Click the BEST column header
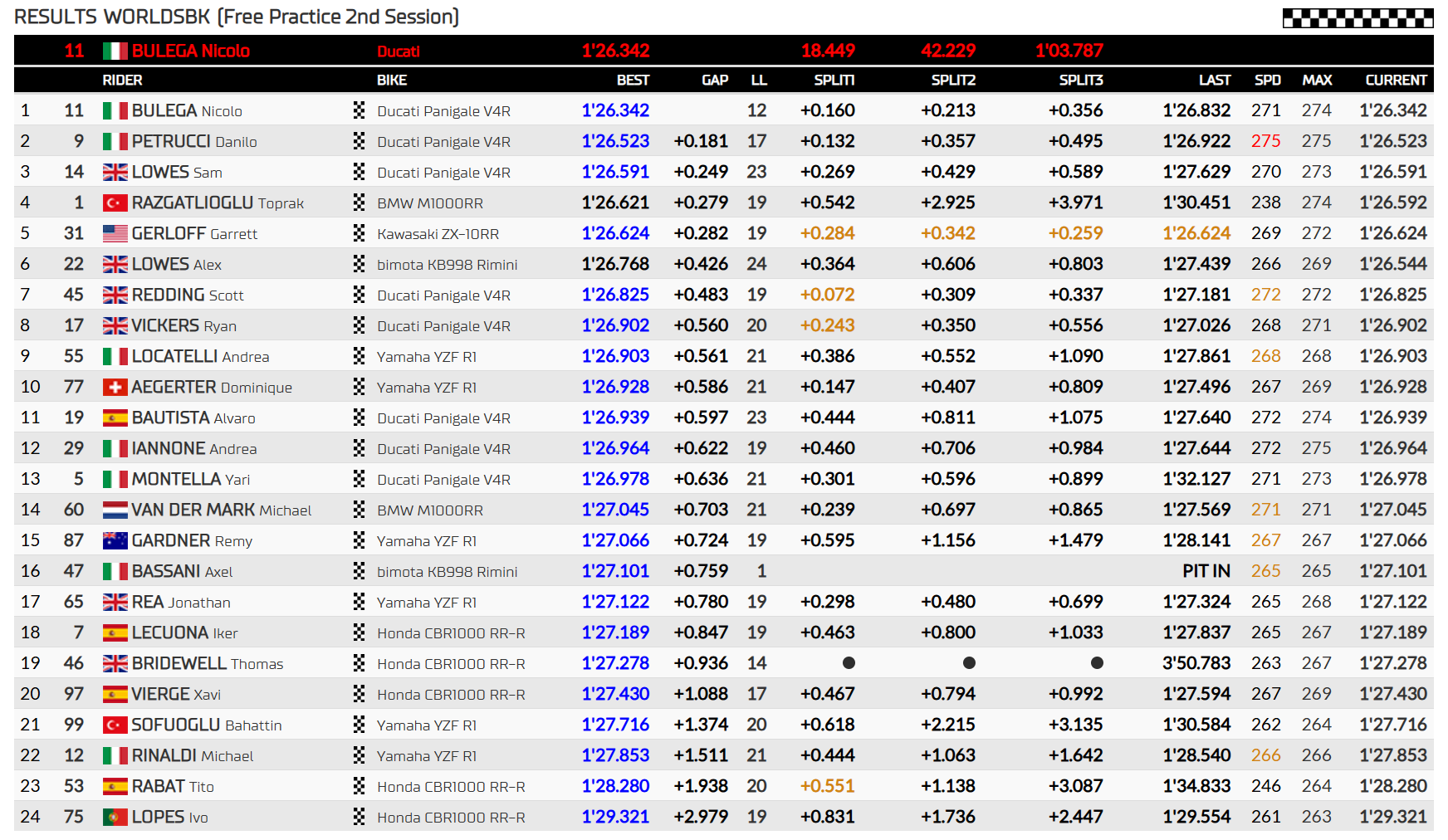 pyautogui.click(x=633, y=81)
